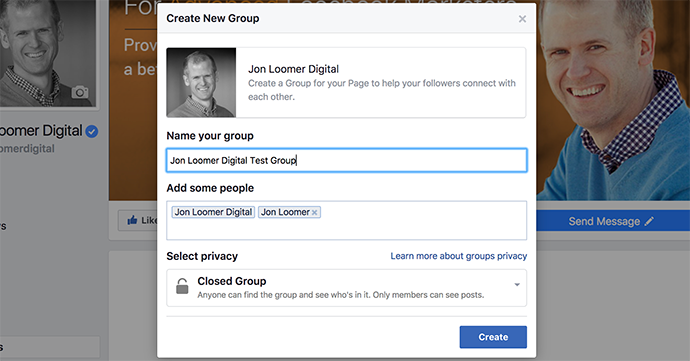Click the Name your group text field

(x=346, y=160)
